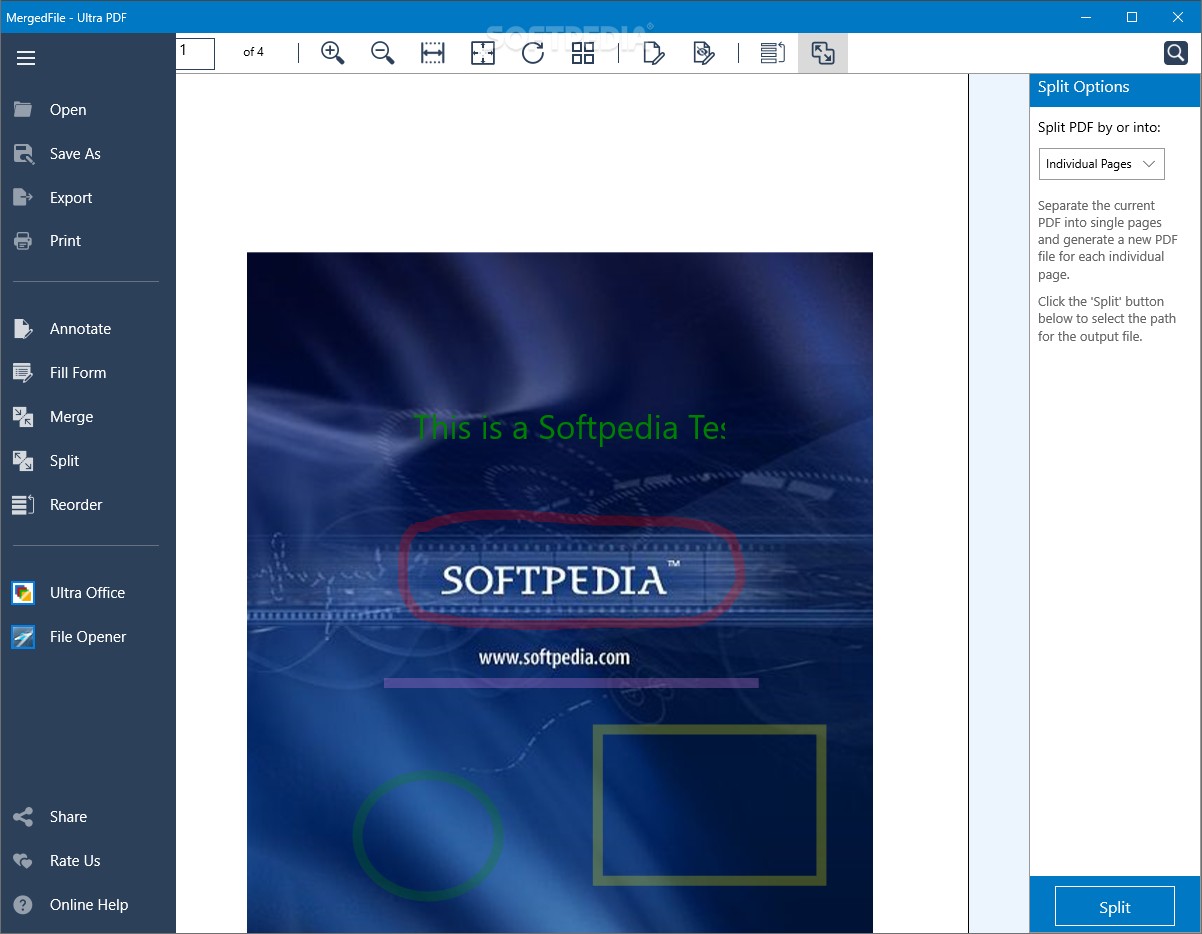
Task: Open a file from the sidebar
Action: 88,110
